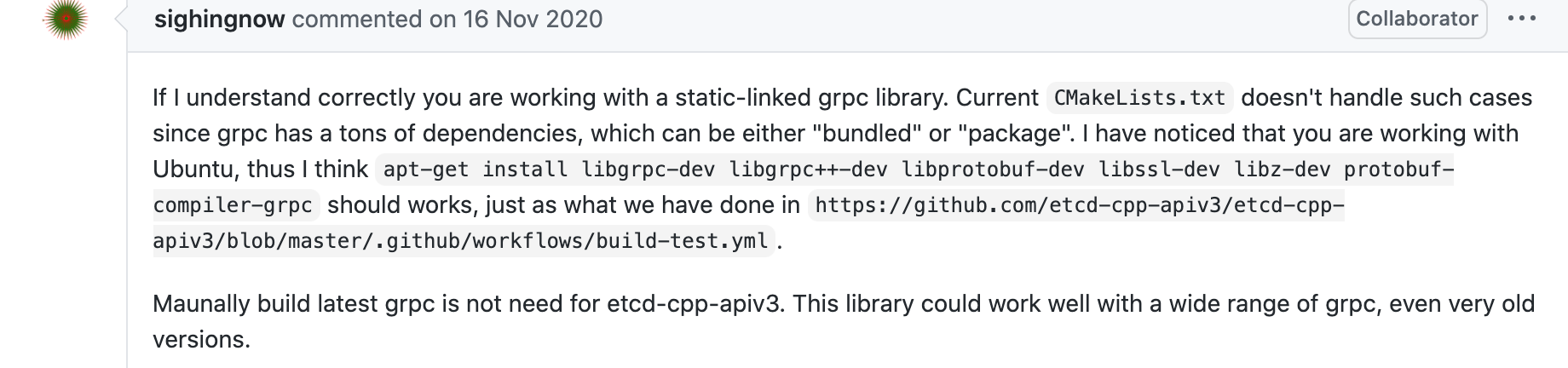Click "libprotobuf-dev" in the install command
Image resolution: width=1568 pixels, height=368 pixels.
pos(993,170)
